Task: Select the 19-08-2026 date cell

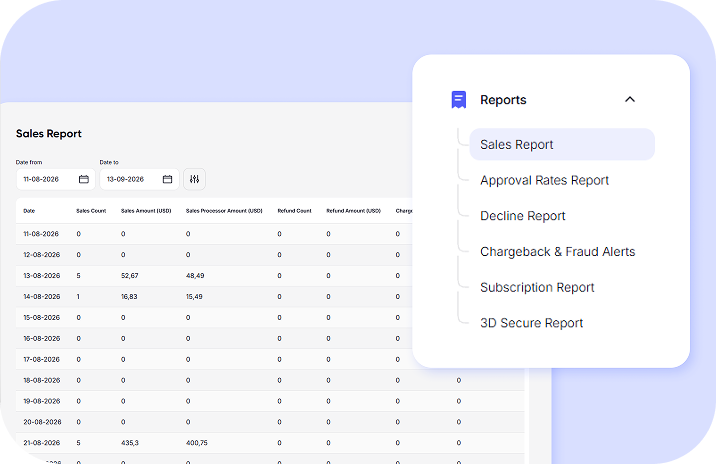Action: (42, 401)
